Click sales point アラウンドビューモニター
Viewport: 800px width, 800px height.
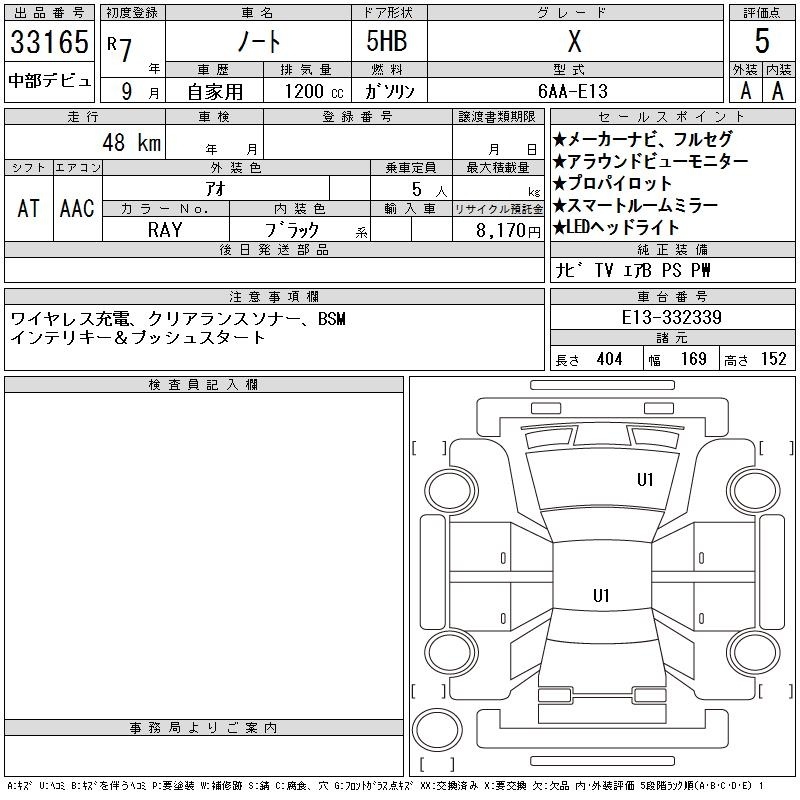point(651,161)
